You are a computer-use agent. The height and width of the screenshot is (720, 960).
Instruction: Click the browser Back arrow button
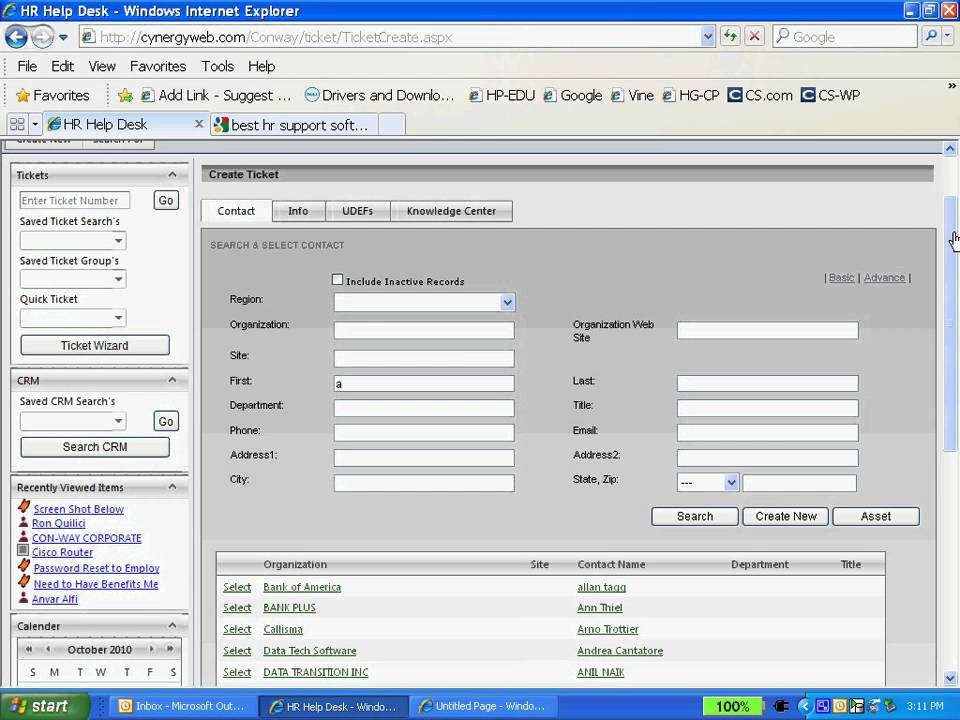point(17,37)
